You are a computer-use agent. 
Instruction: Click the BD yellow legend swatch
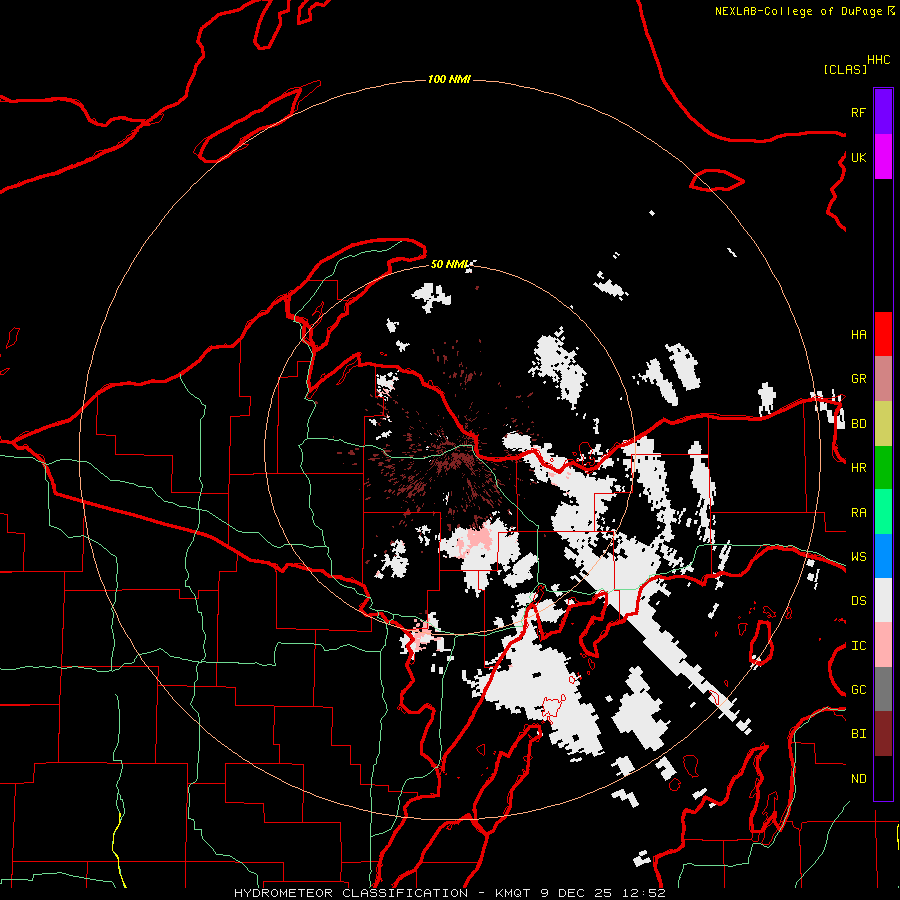pyautogui.click(x=883, y=424)
